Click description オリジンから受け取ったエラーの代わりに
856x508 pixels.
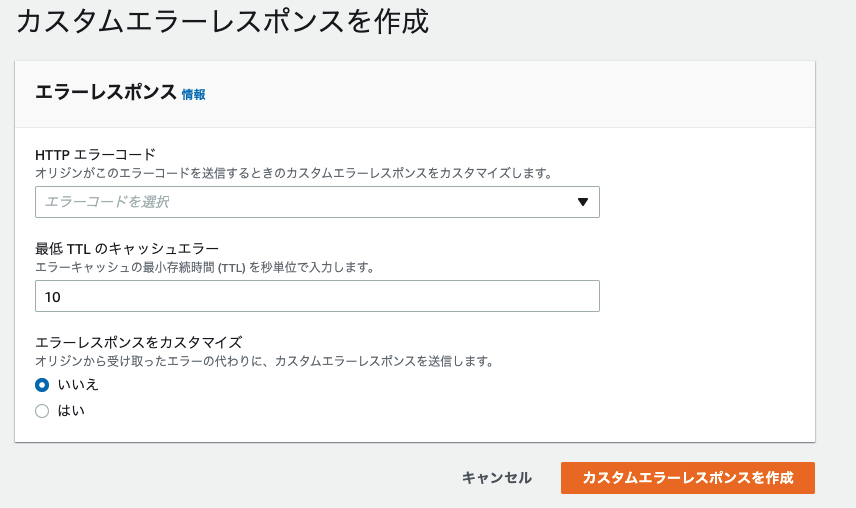266,361
